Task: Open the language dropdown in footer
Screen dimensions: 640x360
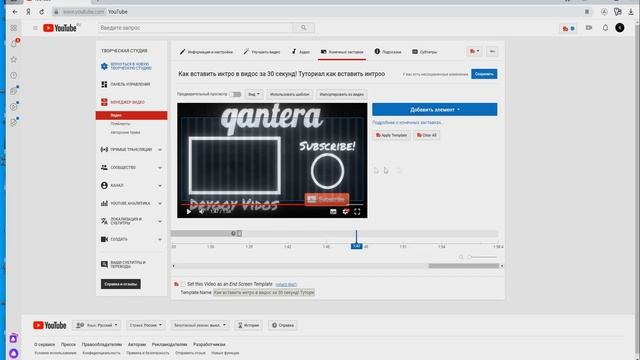Action: tap(97, 325)
